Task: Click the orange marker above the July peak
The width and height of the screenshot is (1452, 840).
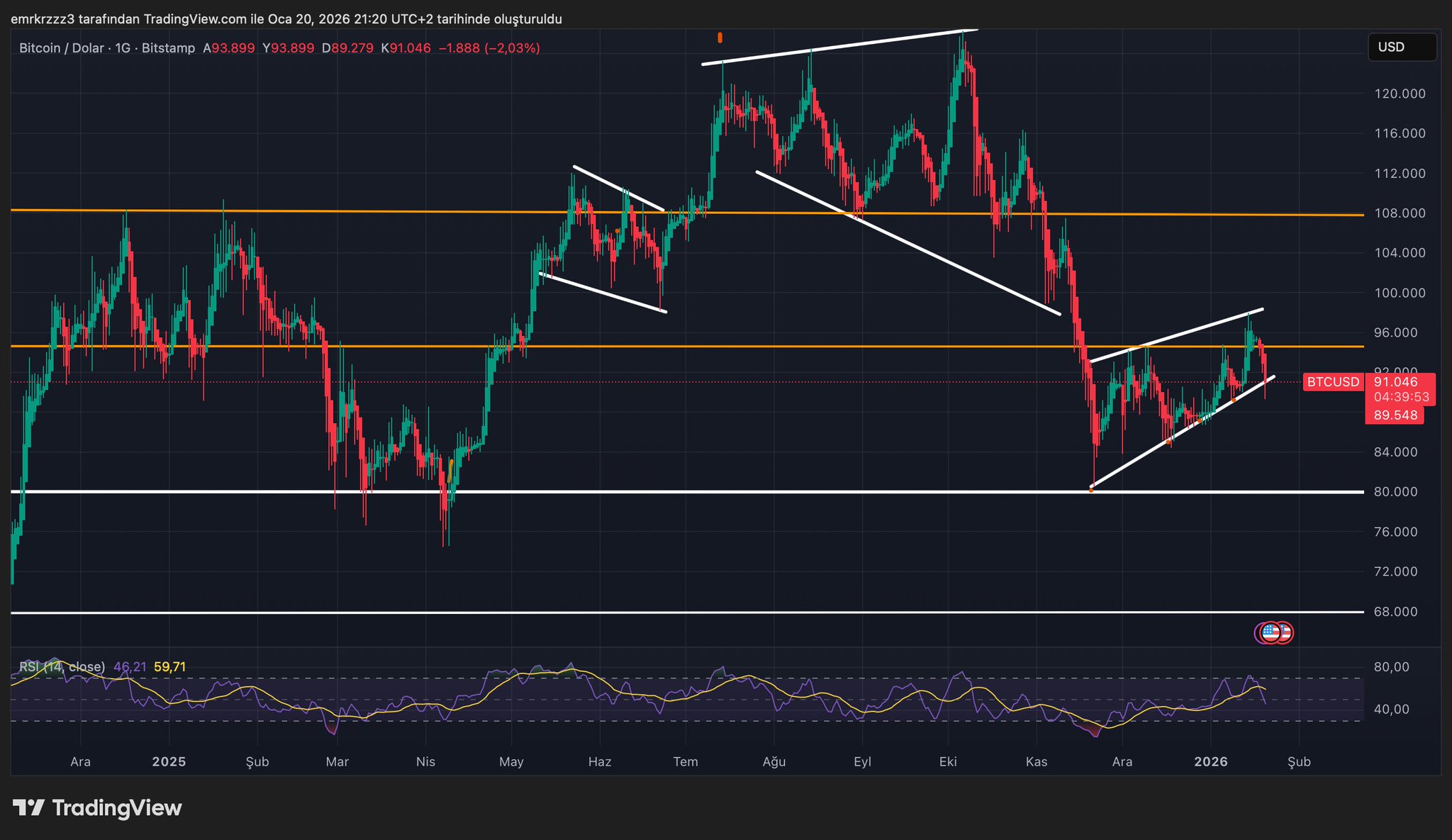Action: (x=720, y=37)
